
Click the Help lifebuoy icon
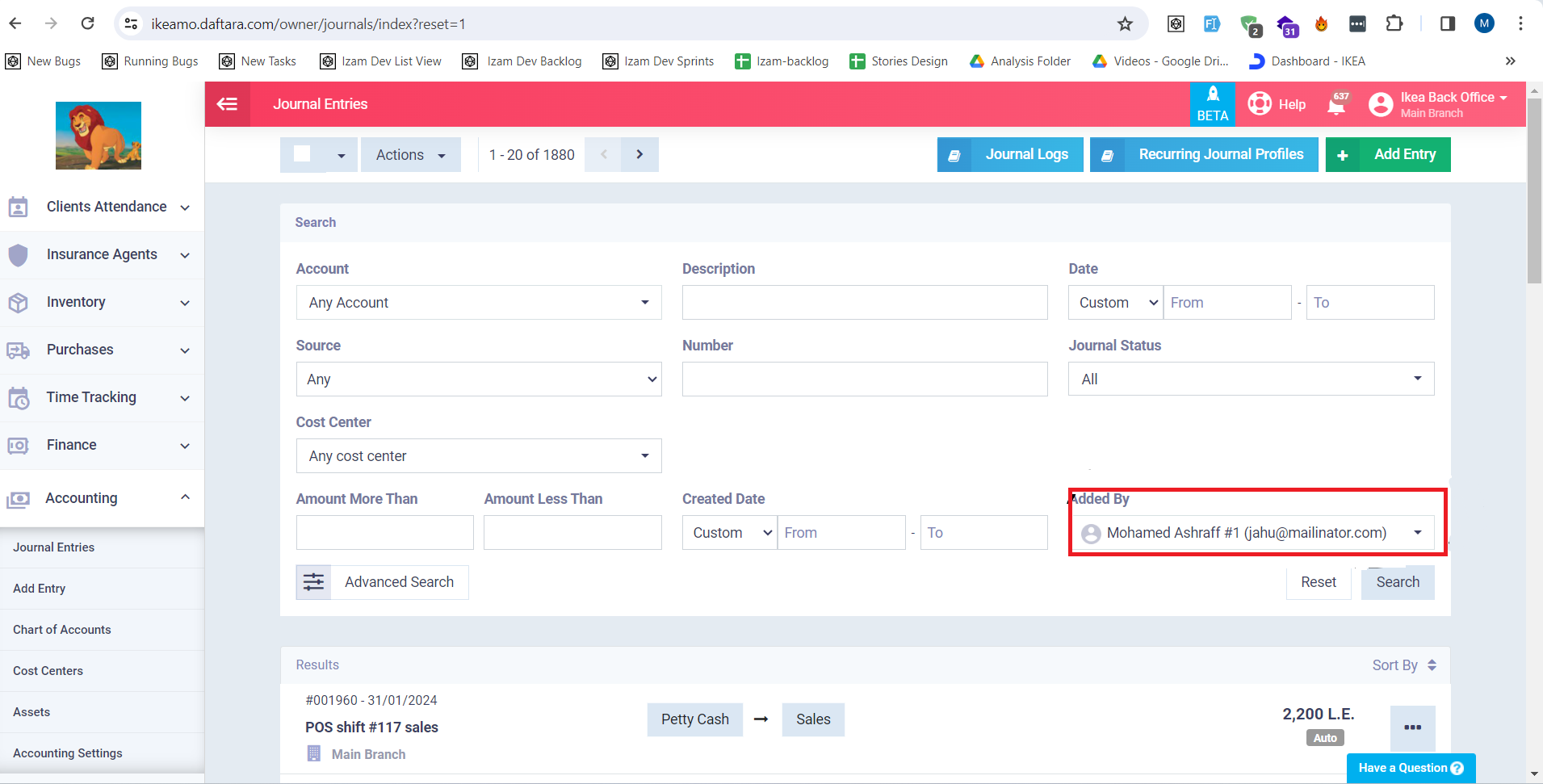click(x=1260, y=104)
